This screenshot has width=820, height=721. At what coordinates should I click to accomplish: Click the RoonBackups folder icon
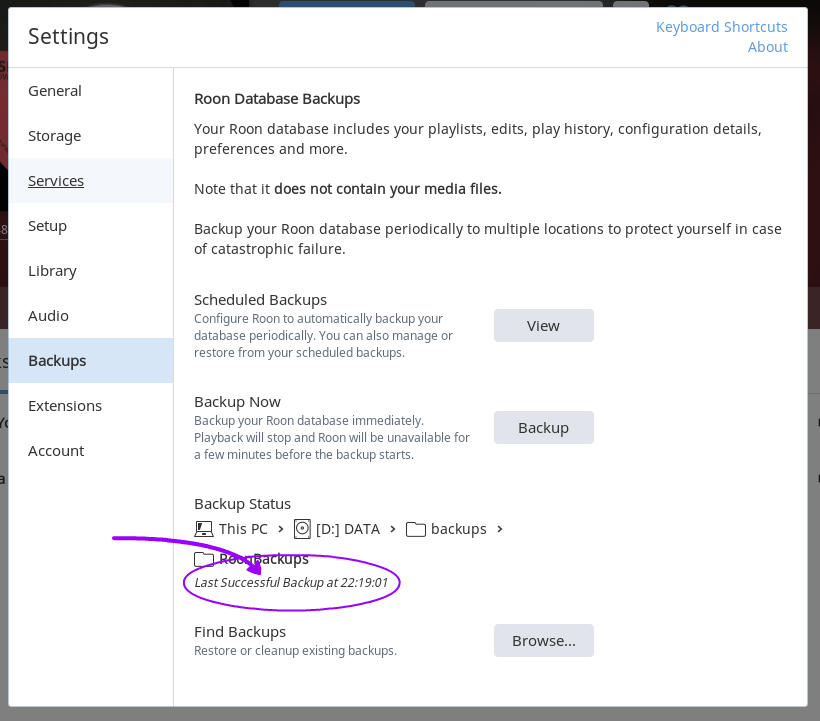pyautogui.click(x=204, y=559)
